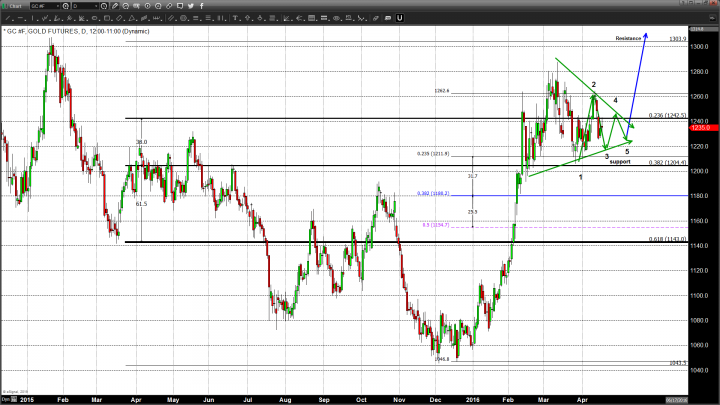Screen dimensions: 720x405
Task: Share chart via Facebook icon
Action: coord(202,6)
